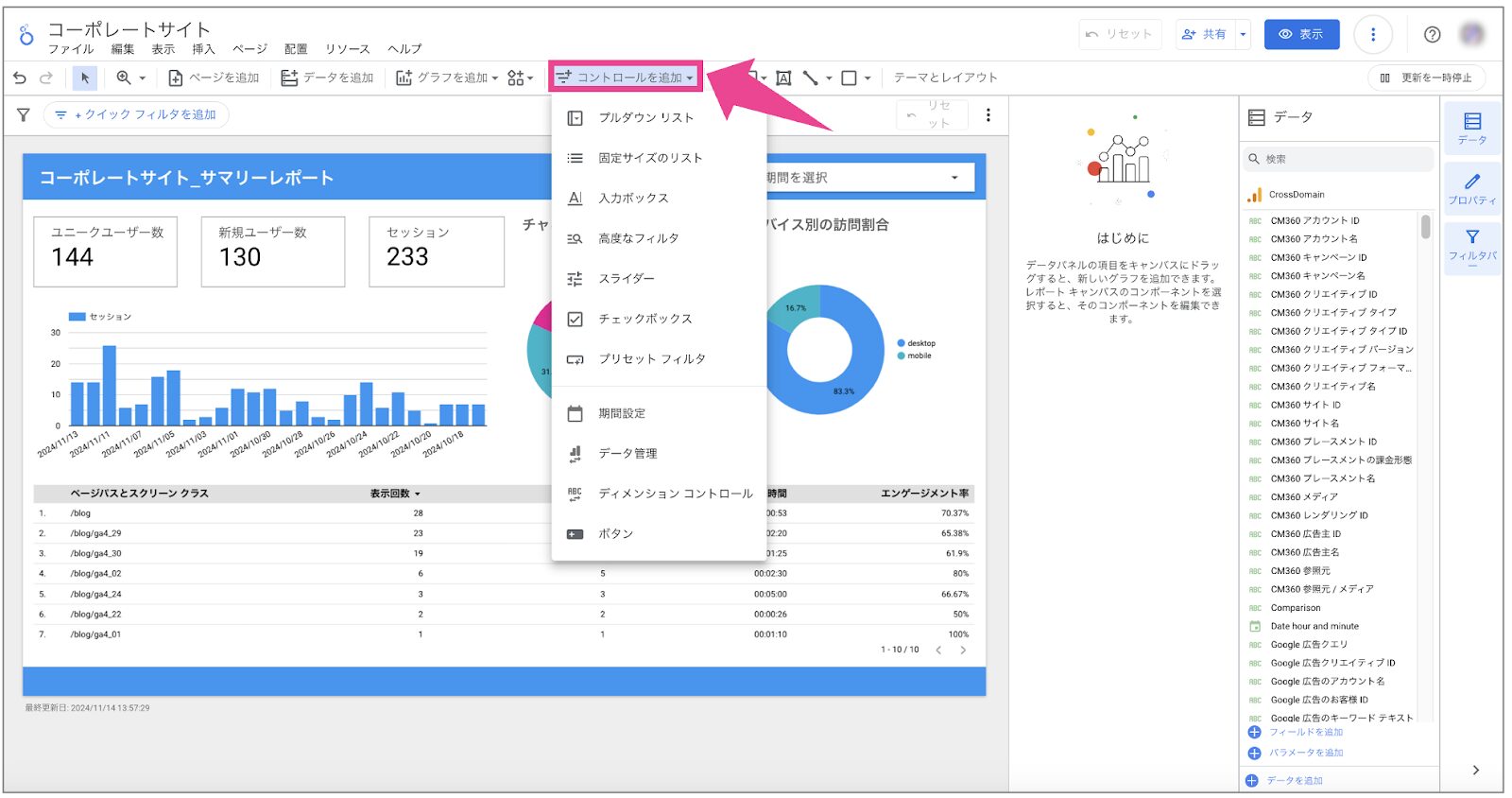Click the CrossDomain data source icon
1512x798 pixels.
click(x=1255, y=195)
